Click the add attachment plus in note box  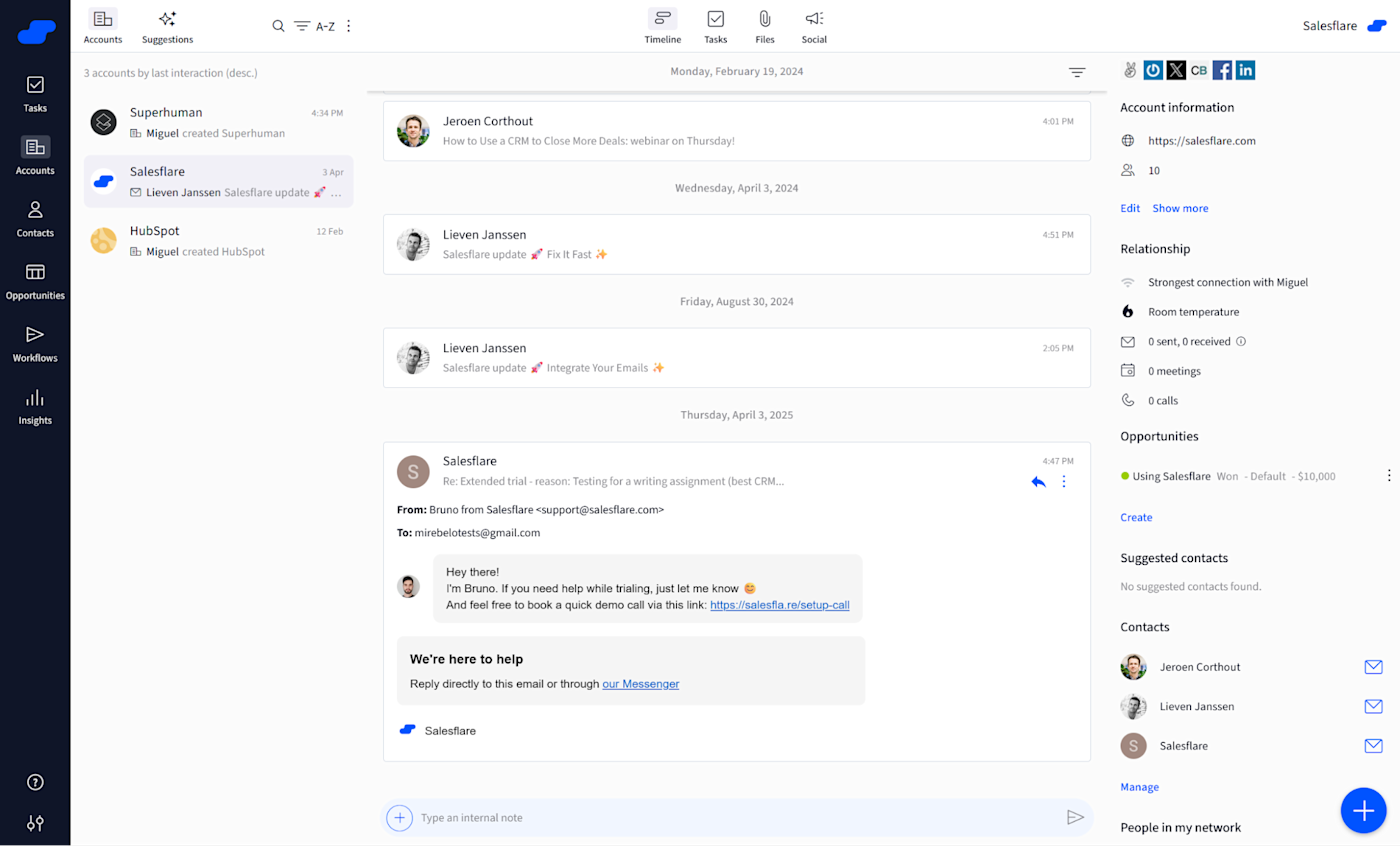click(399, 817)
